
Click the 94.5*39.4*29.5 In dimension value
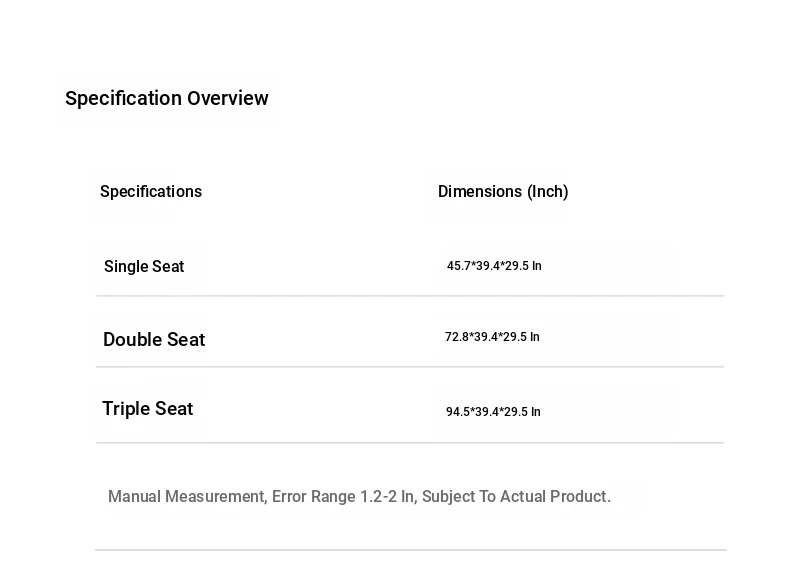[493, 412]
